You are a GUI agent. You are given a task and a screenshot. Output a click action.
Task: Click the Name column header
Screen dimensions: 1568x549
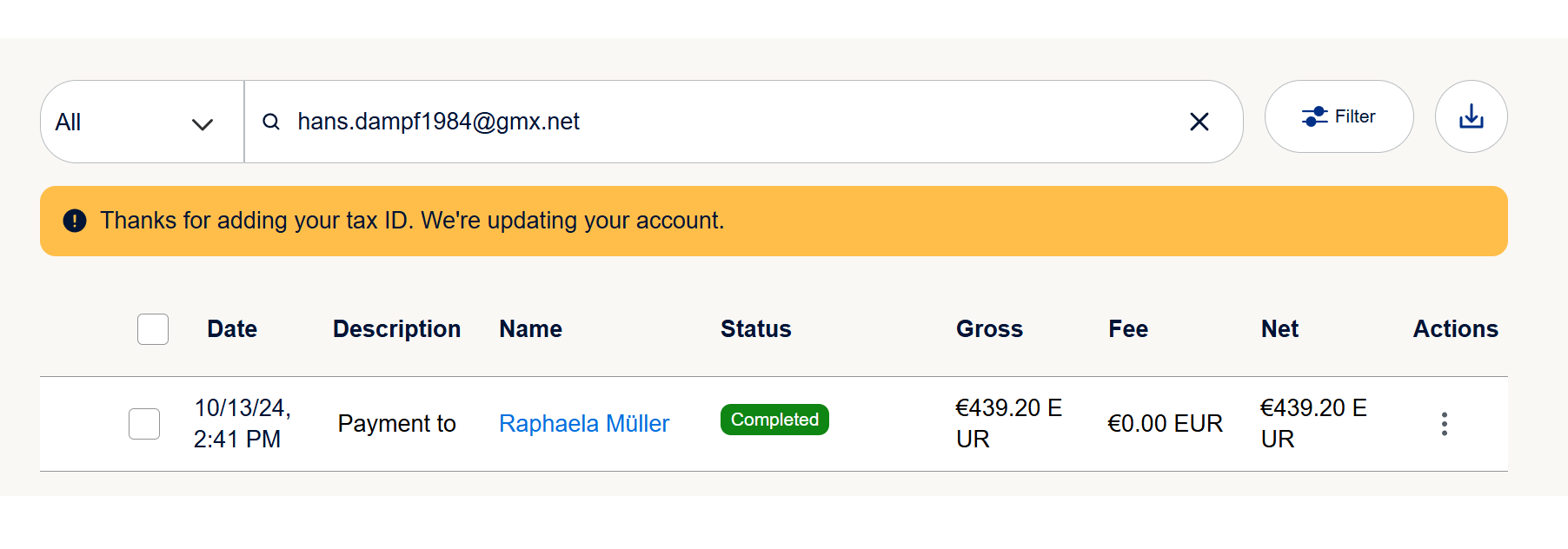[530, 329]
